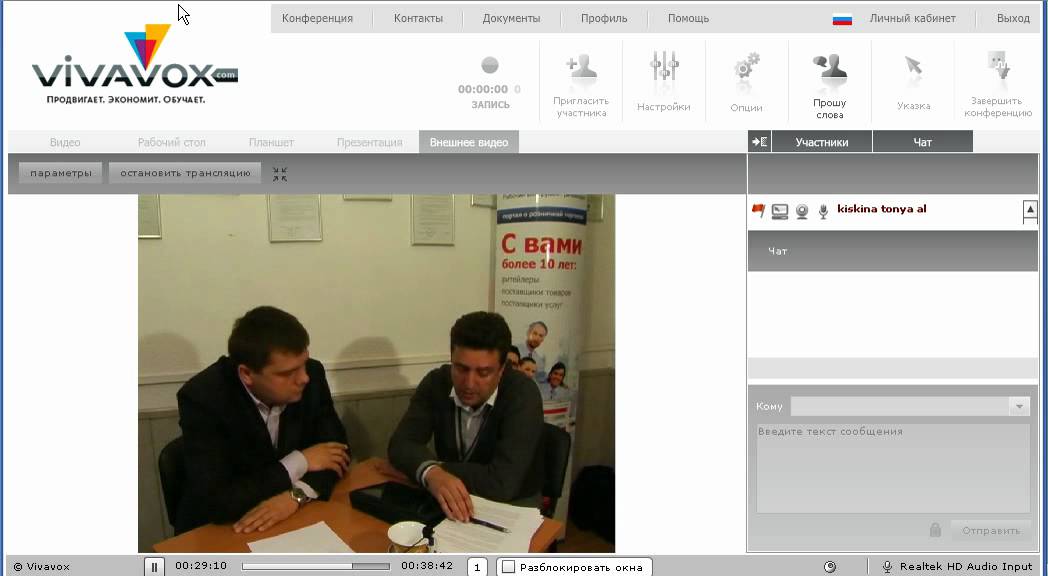Open the Контакты menu
Screen dimensions: 1048x576
[x=418, y=19]
